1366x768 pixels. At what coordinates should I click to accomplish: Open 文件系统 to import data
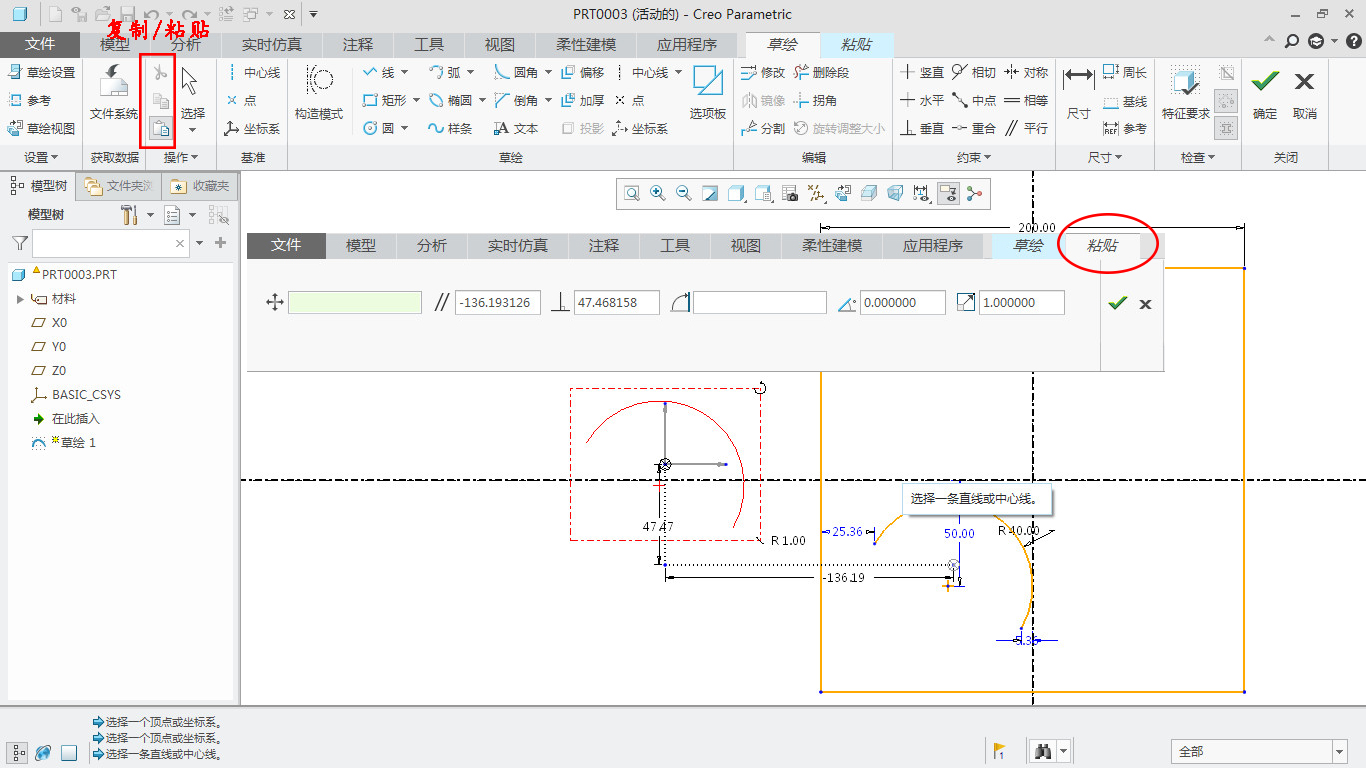point(114,94)
